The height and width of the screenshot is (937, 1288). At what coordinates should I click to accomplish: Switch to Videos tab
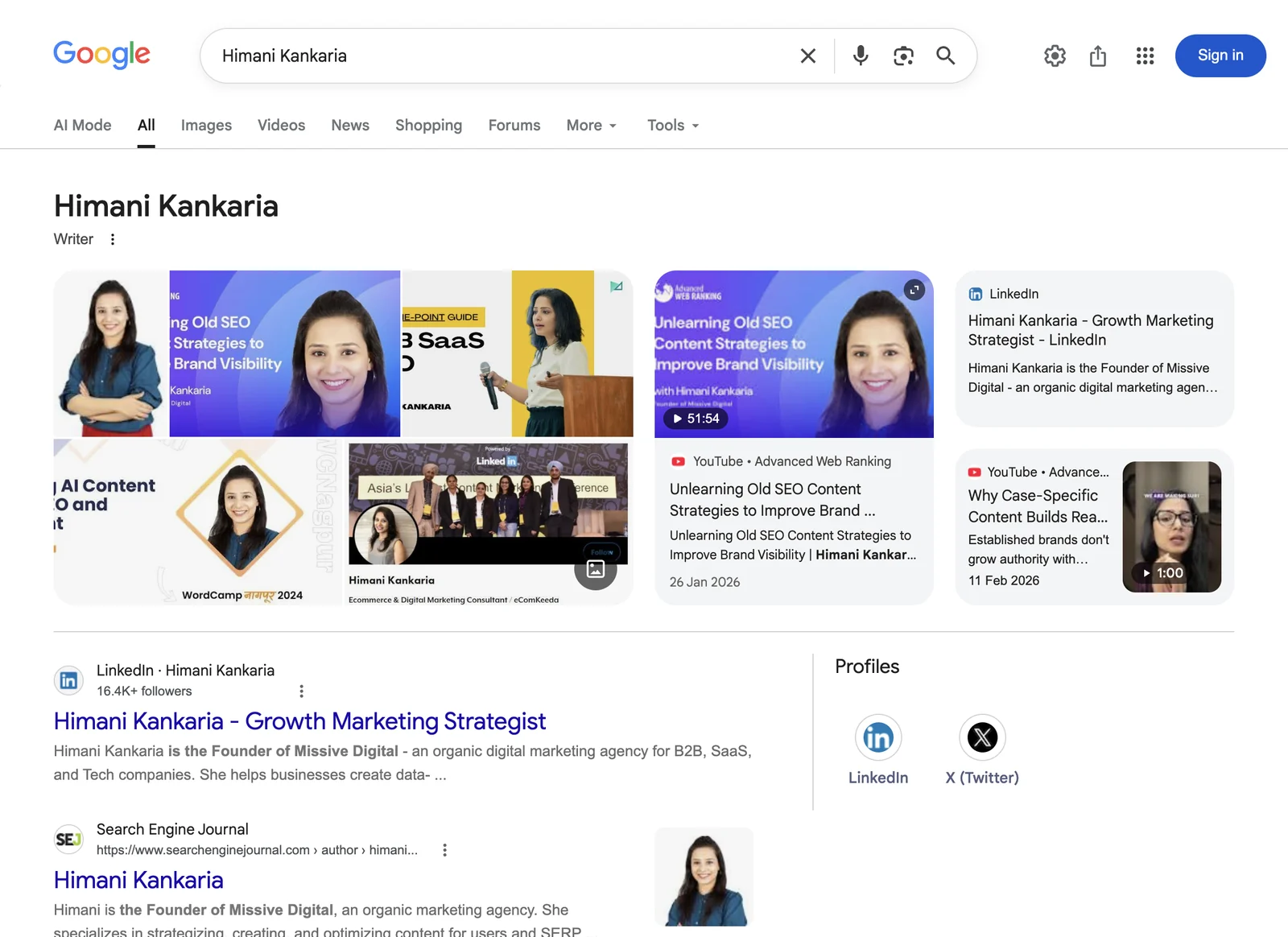[x=281, y=125]
